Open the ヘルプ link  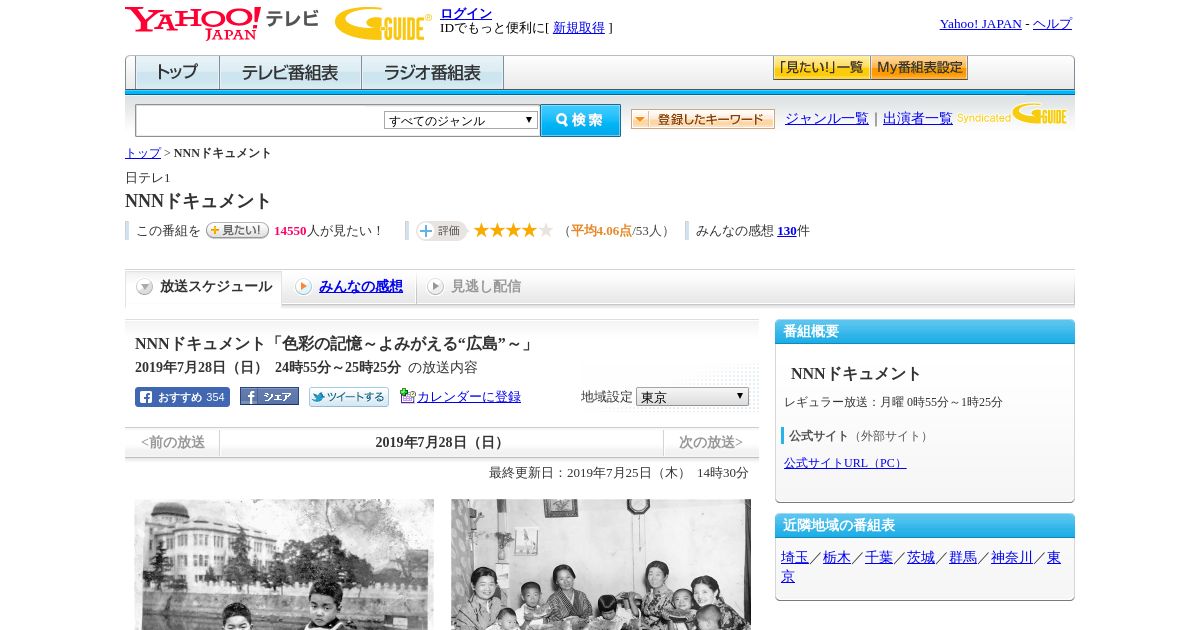point(1052,24)
